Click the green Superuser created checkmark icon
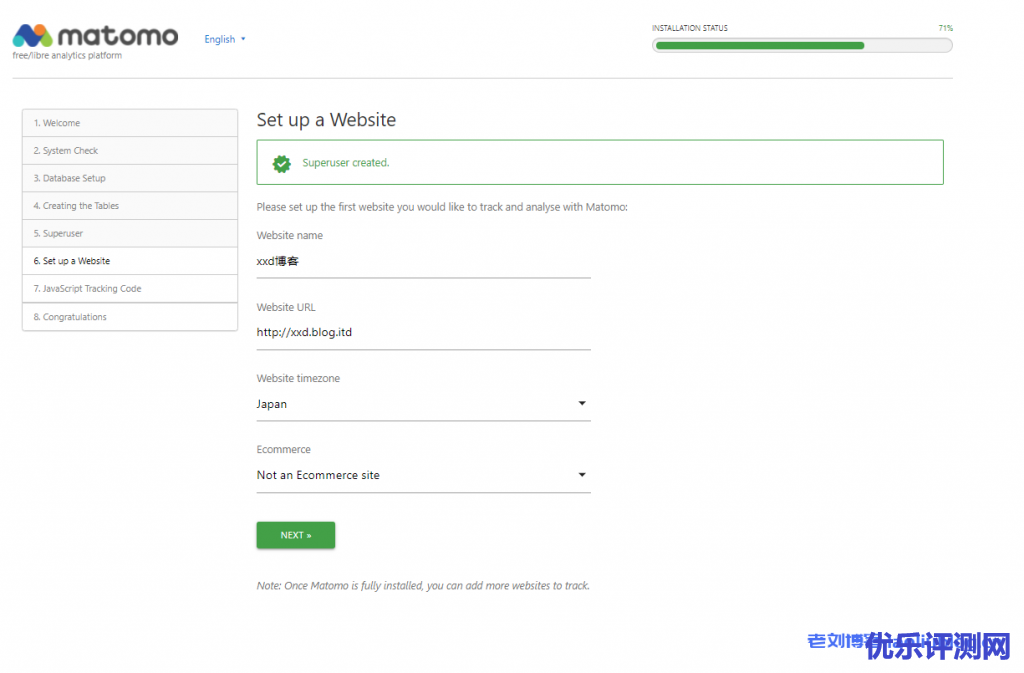The height and width of the screenshot is (673, 1024). pyautogui.click(x=281, y=164)
